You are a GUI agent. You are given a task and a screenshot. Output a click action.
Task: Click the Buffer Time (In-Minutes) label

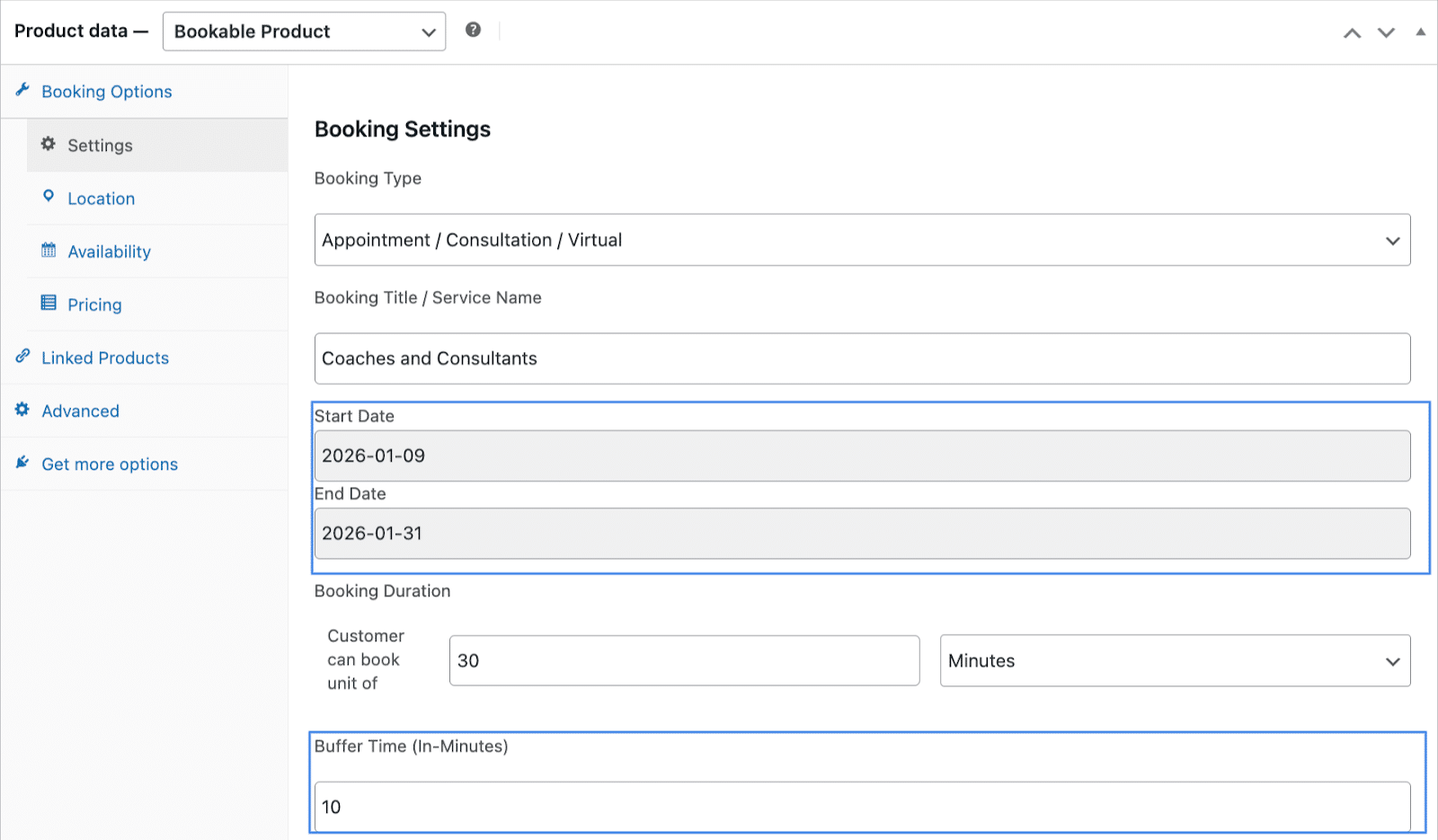pyautogui.click(x=411, y=747)
